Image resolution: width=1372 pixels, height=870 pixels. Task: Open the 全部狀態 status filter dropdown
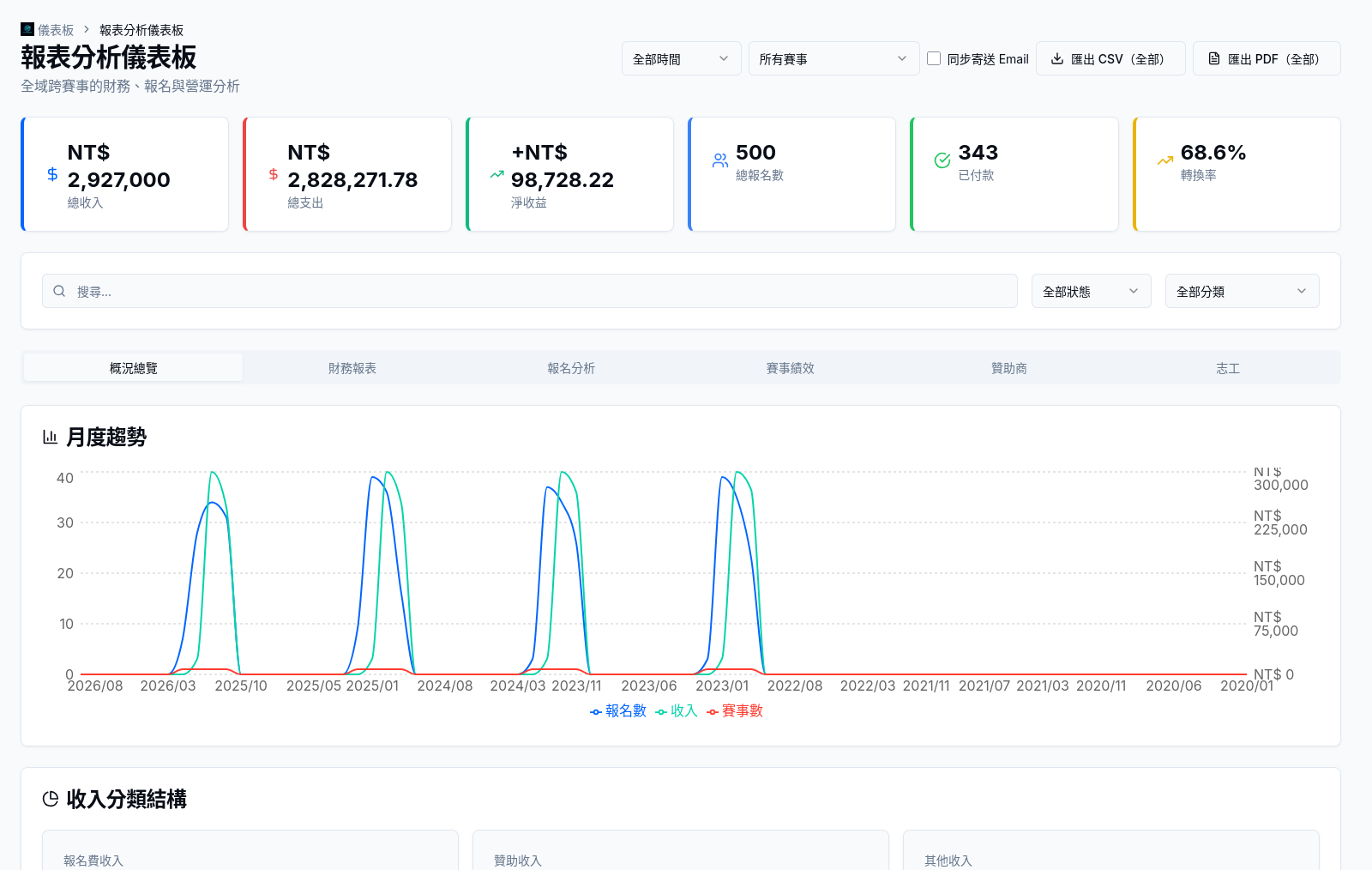pyautogui.click(x=1092, y=292)
